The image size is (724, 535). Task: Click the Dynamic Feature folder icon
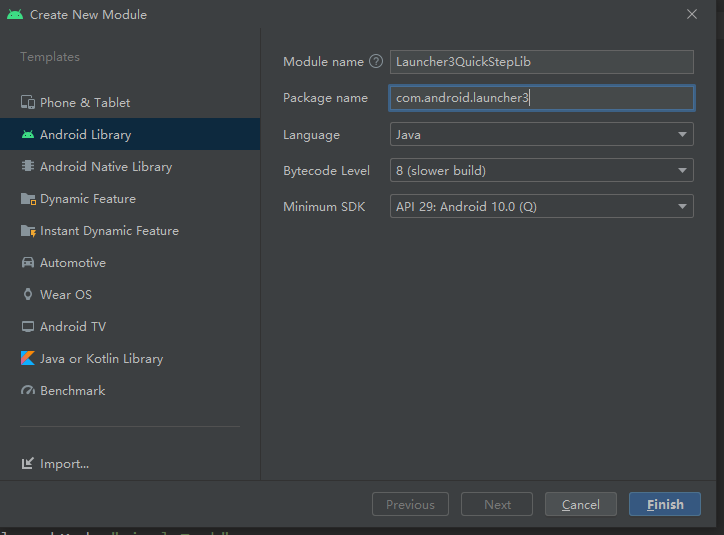(x=28, y=198)
